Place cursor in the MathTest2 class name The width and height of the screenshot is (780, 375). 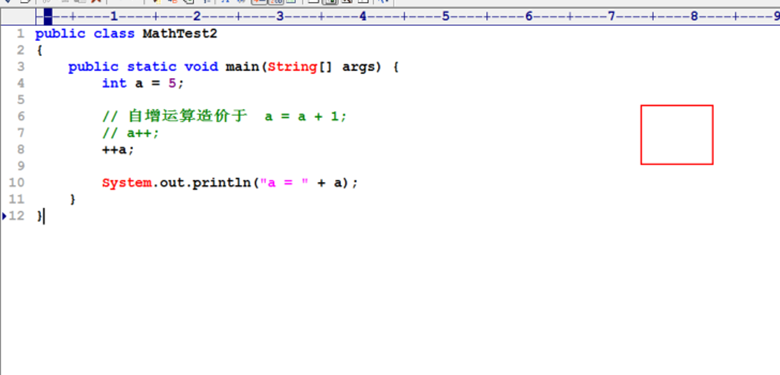(x=180, y=34)
